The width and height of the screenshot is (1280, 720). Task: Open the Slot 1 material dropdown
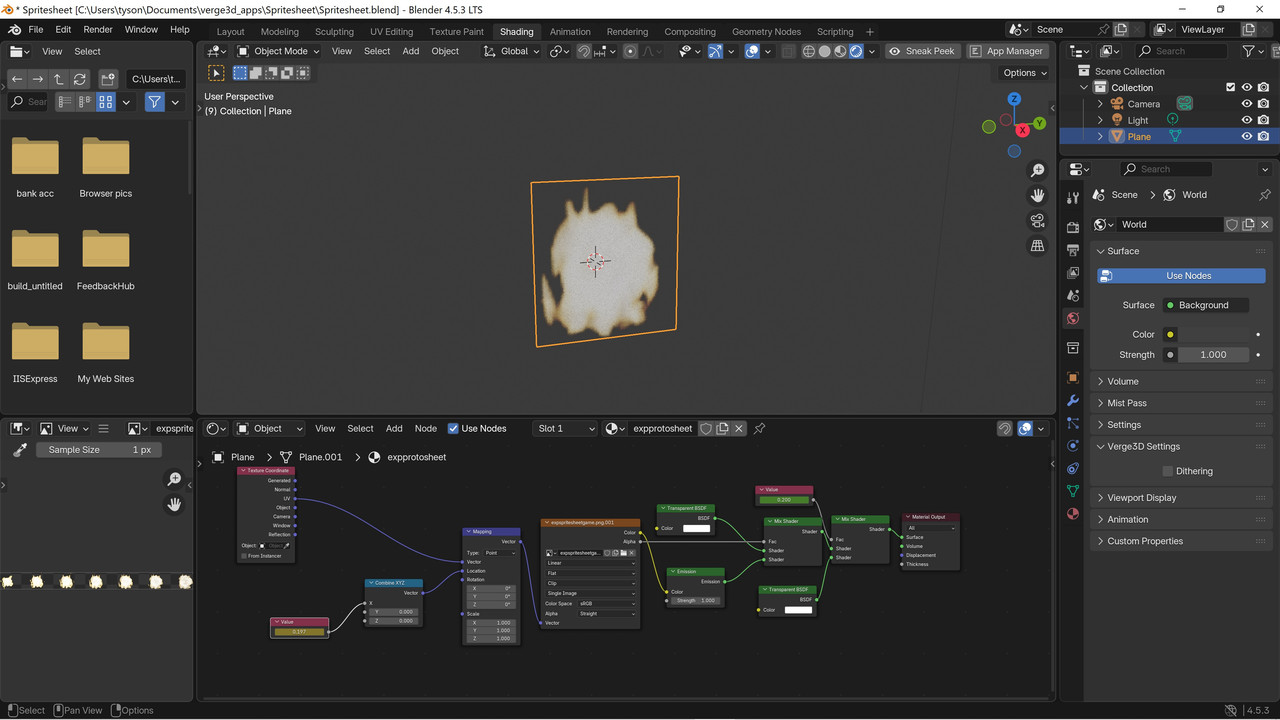tap(565, 429)
